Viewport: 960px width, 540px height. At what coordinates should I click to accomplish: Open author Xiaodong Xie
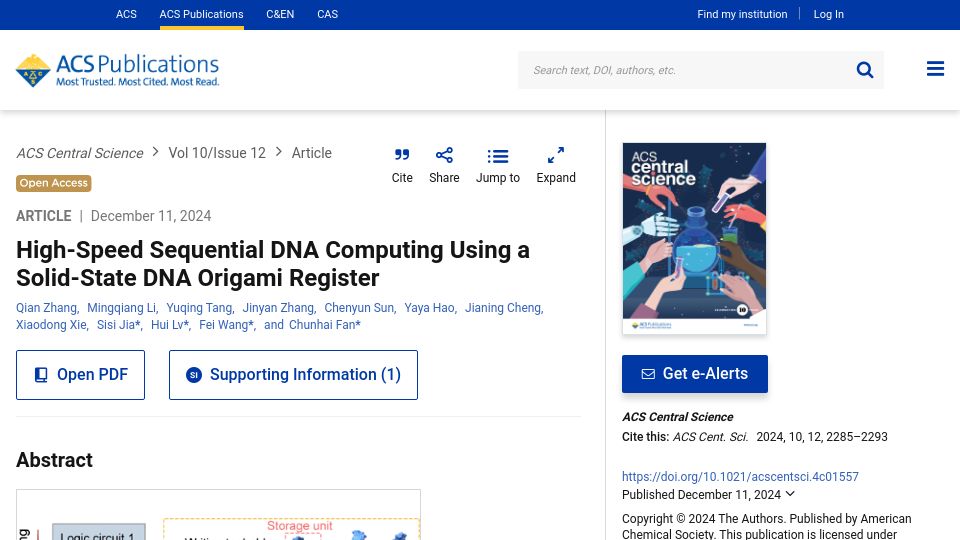coord(51,324)
